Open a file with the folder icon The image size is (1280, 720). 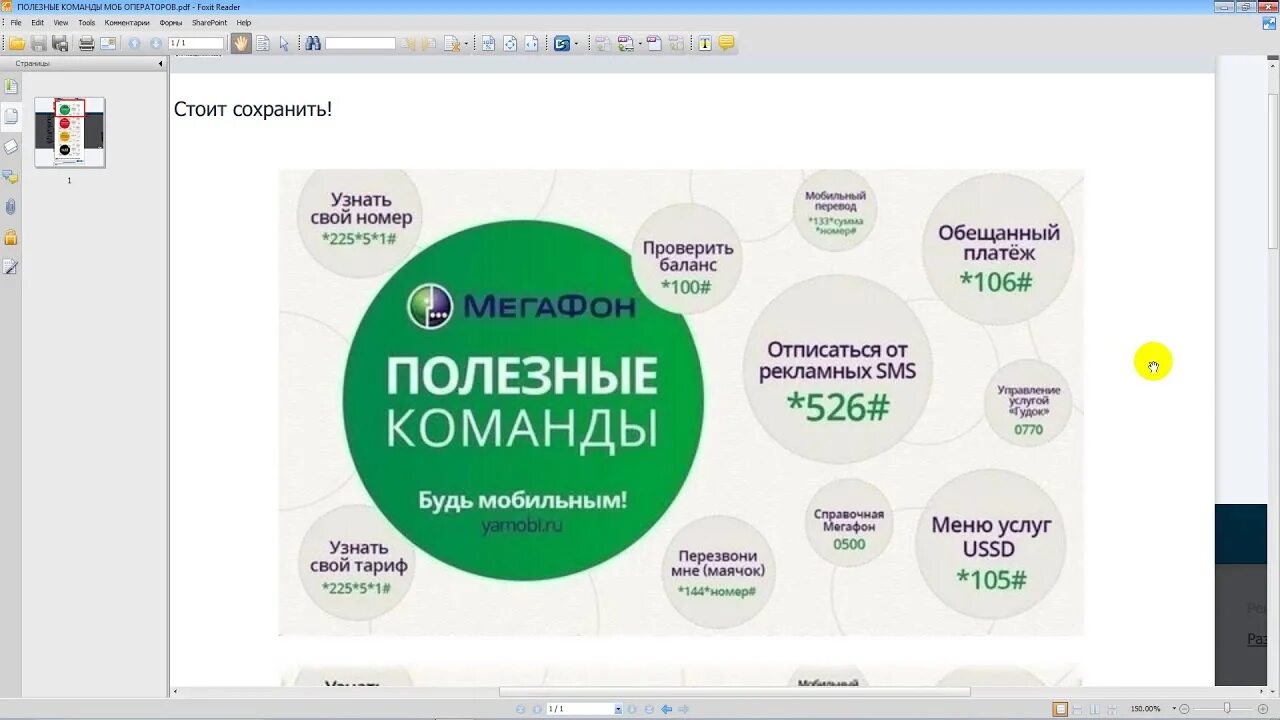17,43
